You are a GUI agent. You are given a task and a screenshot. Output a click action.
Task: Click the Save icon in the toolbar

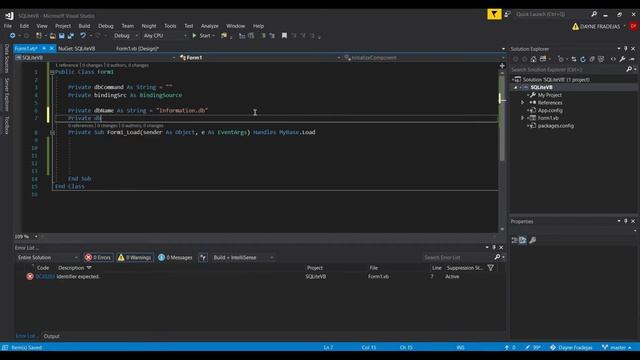[62, 36]
